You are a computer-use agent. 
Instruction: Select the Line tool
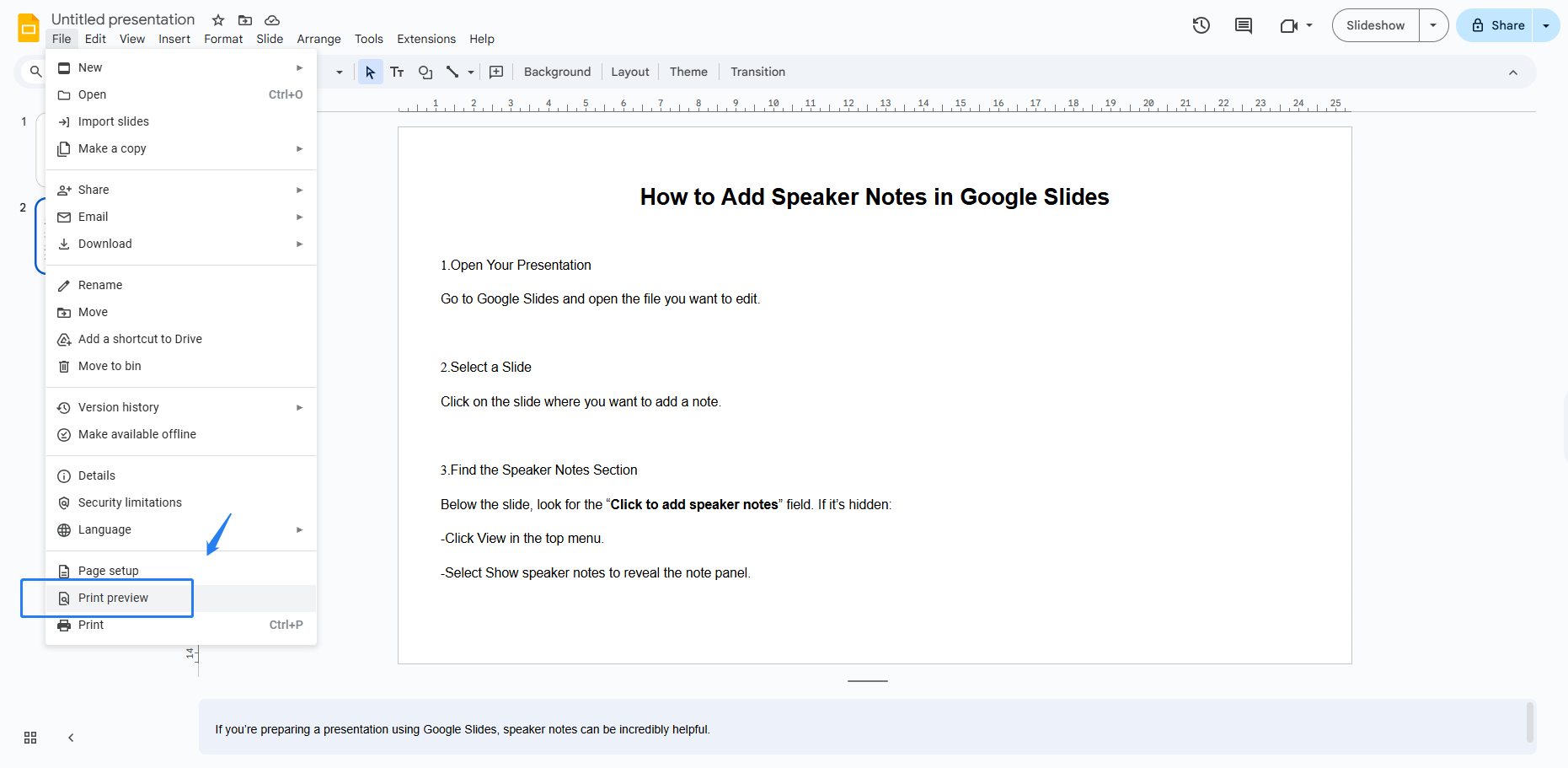[x=450, y=72]
